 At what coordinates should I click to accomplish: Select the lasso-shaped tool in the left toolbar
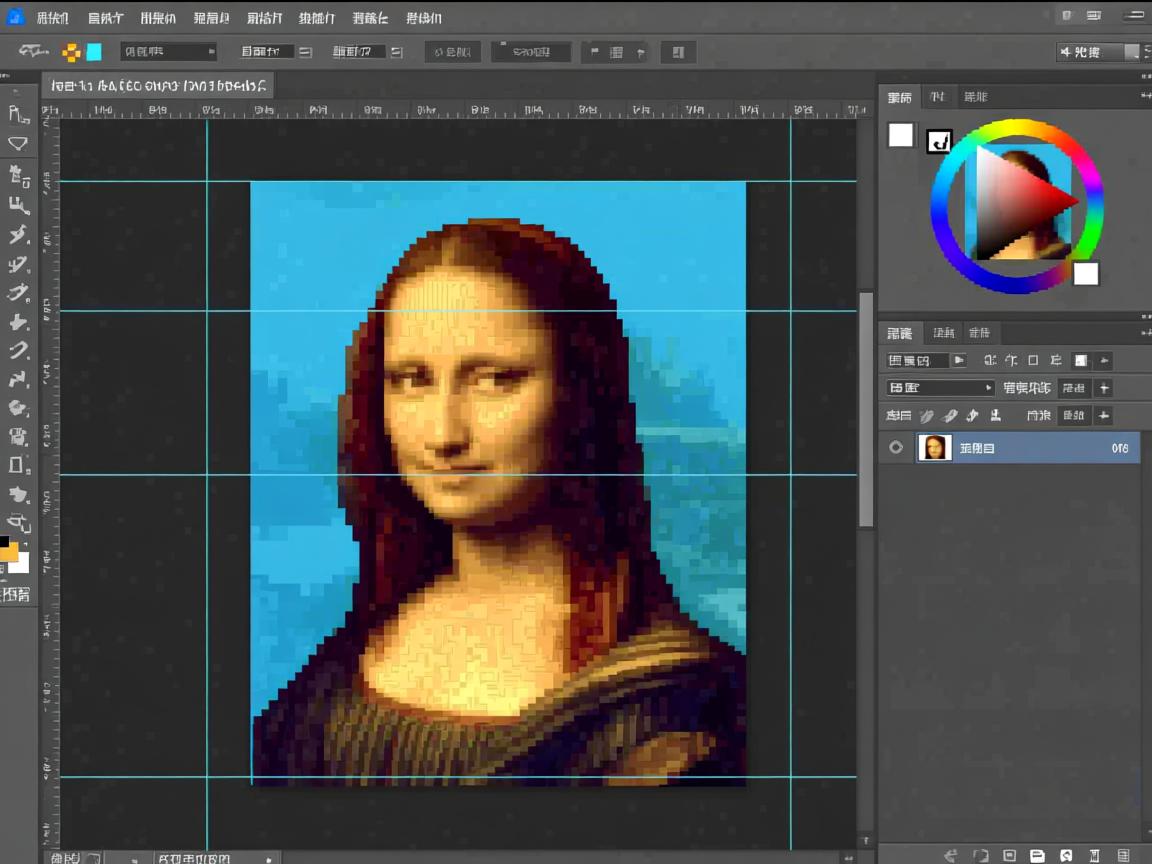[x=18, y=144]
